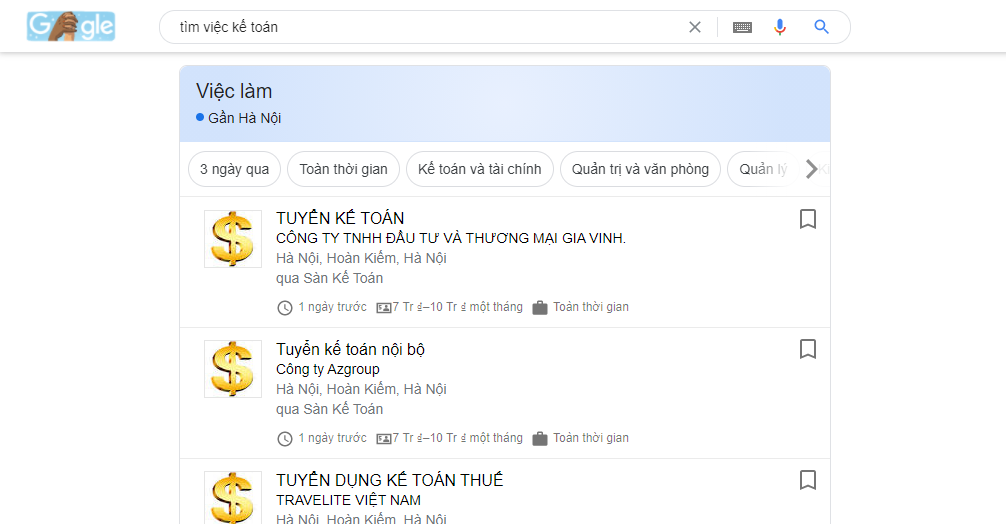Click the briefcase icon in Gia Vinh job
This screenshot has height=524, width=1006.
(x=540, y=308)
